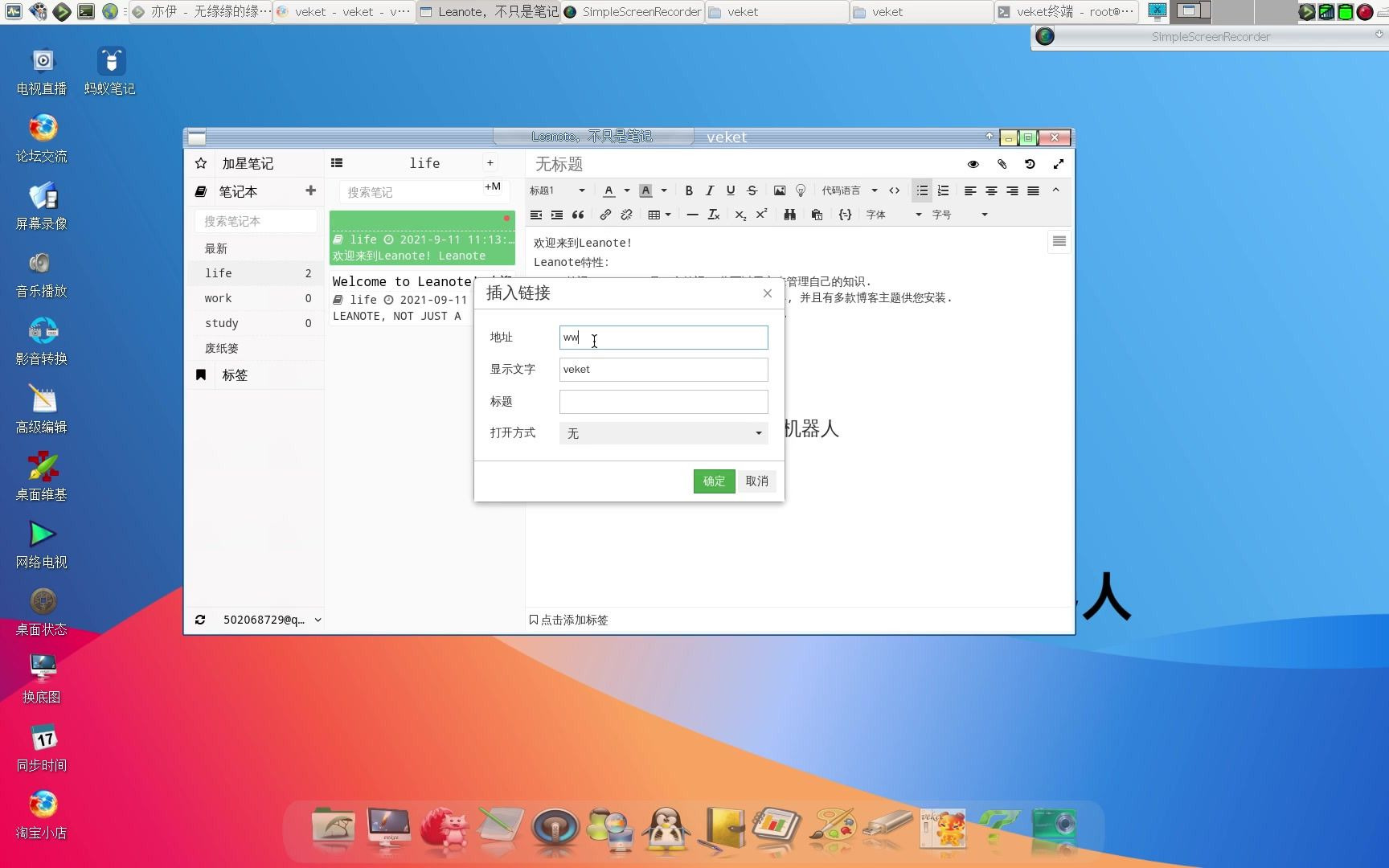This screenshot has height=868, width=1389.
Task: Click the 地址 address input field
Action: 663,338
